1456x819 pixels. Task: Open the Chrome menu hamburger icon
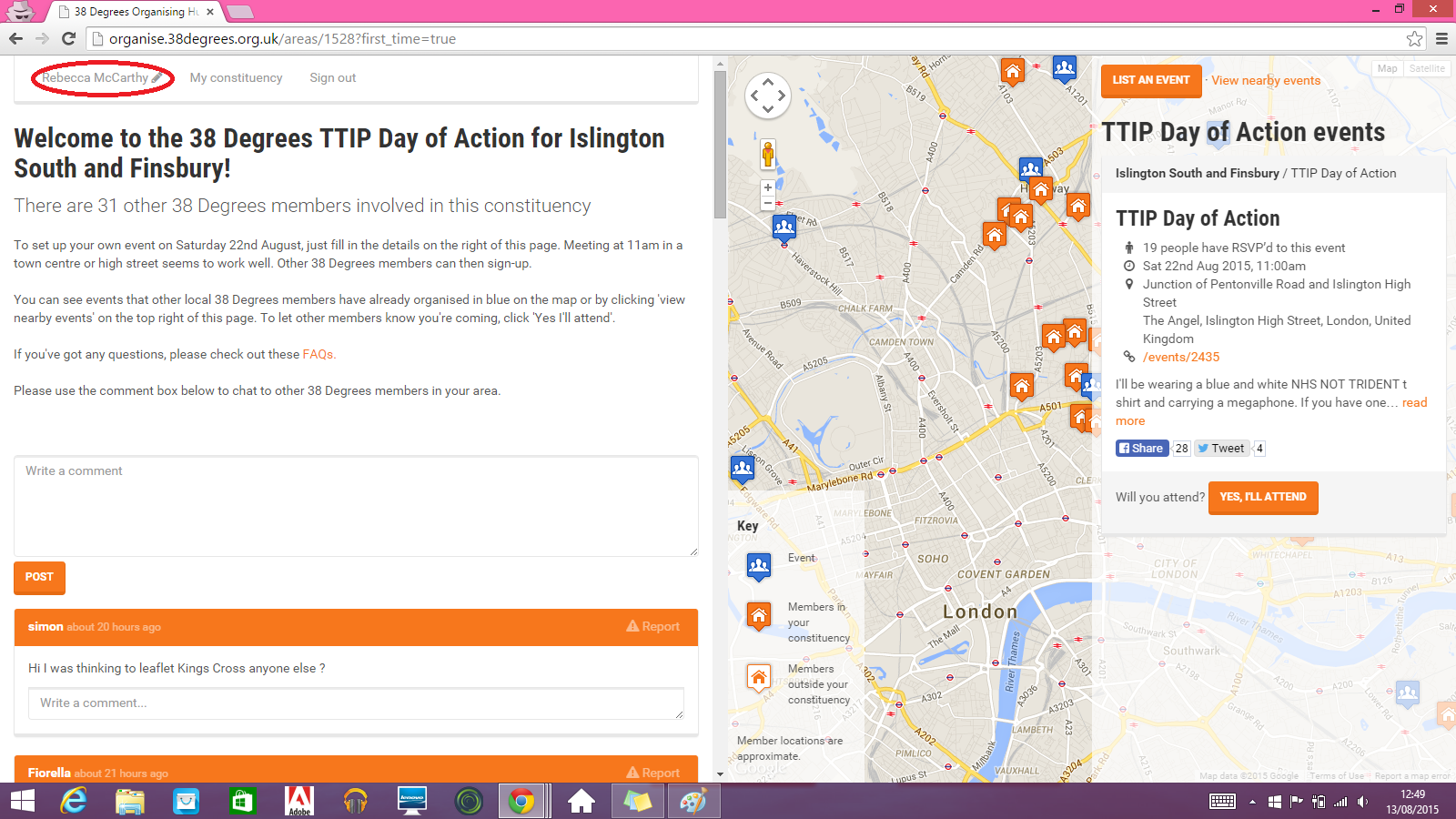pos(1441,38)
